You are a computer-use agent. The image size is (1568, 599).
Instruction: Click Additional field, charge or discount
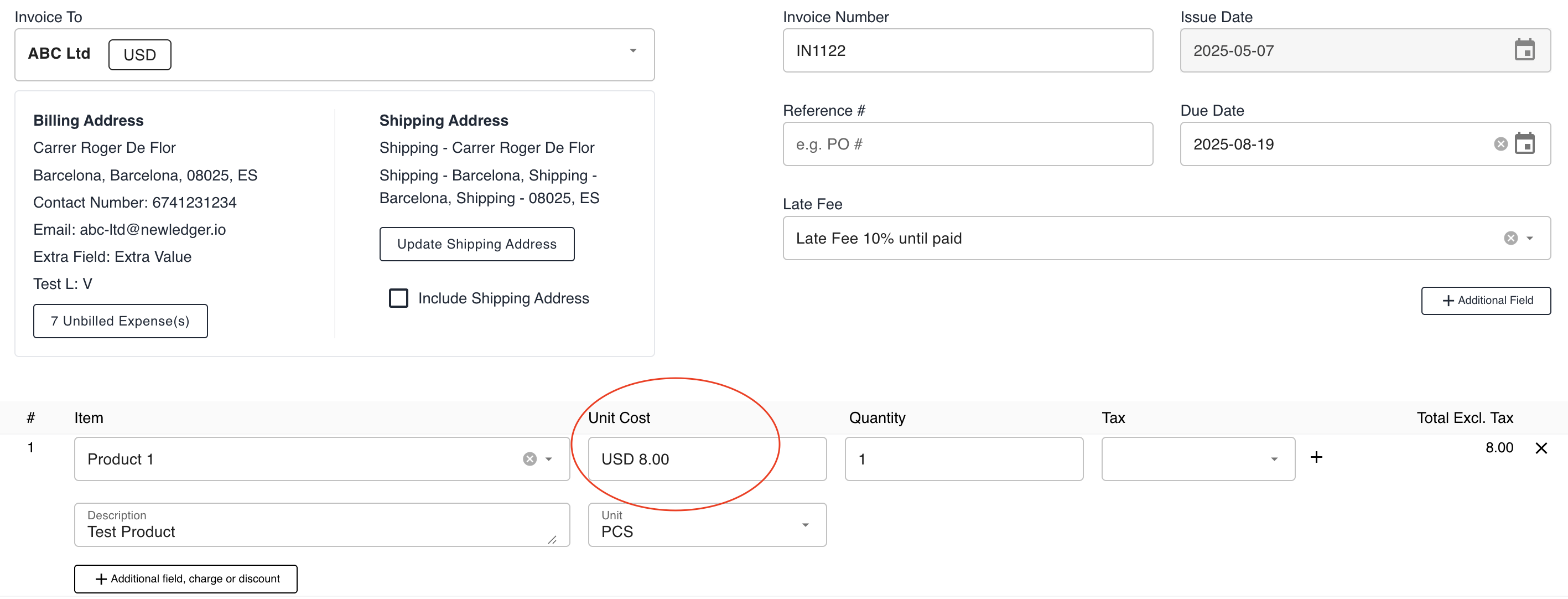(186, 579)
